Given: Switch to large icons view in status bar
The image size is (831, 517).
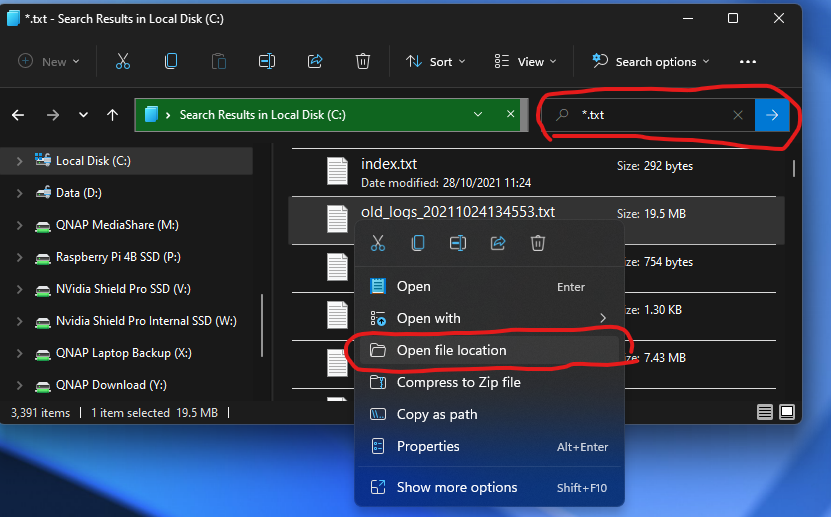Looking at the screenshot, I should tap(787, 412).
